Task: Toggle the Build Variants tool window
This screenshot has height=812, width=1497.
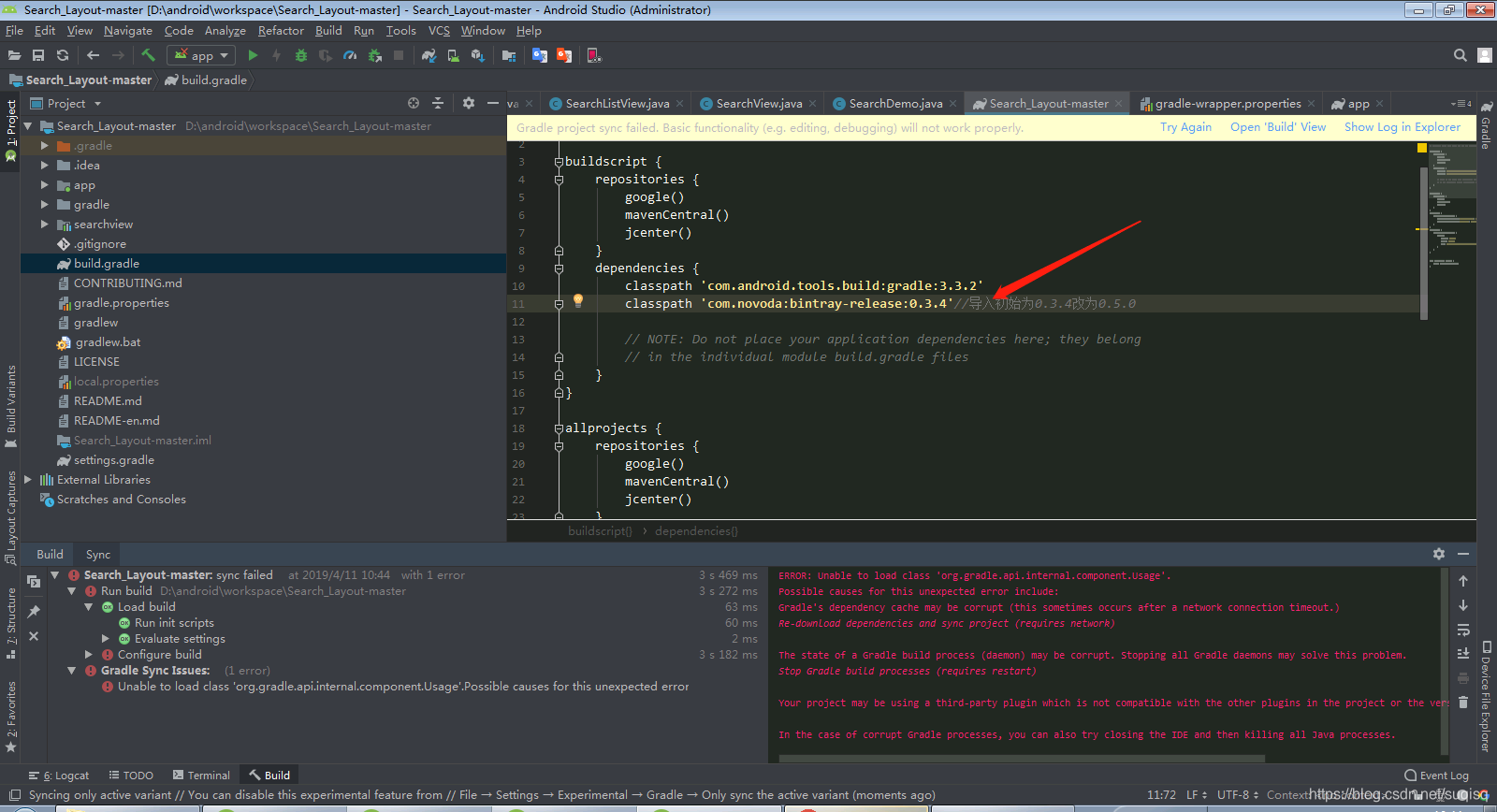Action: 11,406
